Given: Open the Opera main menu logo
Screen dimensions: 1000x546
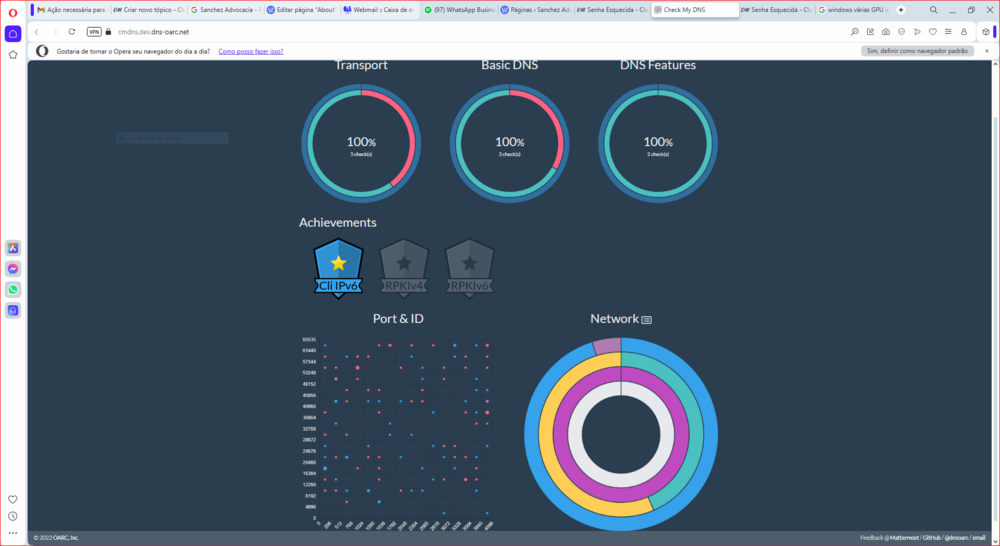Looking at the screenshot, I should point(12,11).
